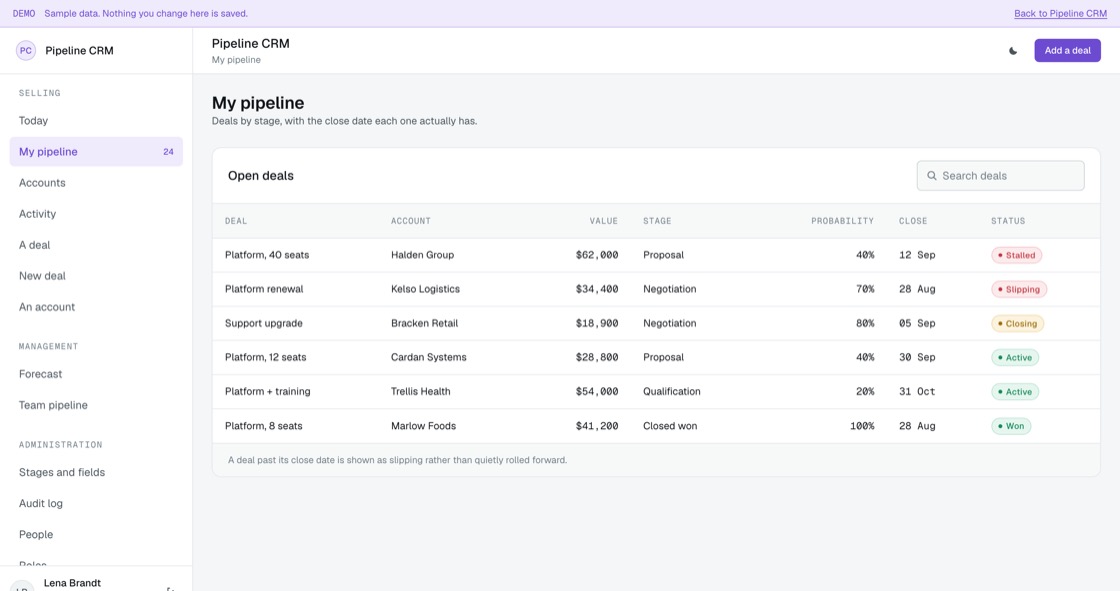1120x591 pixels.
Task: Open the Support upgrade deal
Action: tap(264, 324)
